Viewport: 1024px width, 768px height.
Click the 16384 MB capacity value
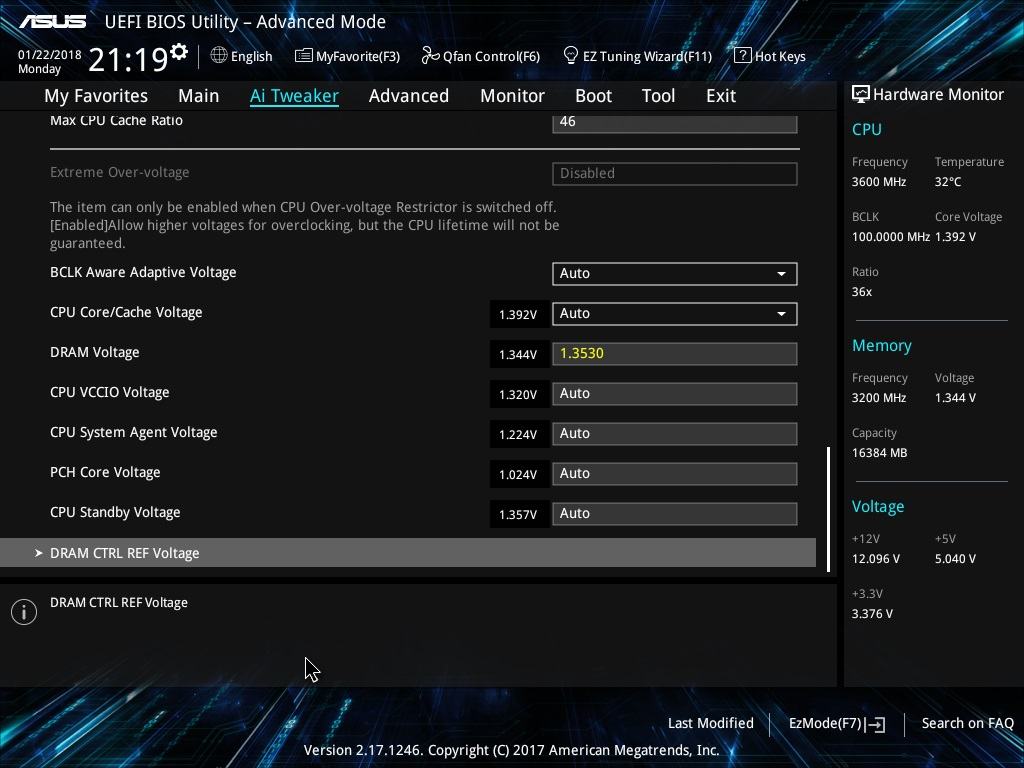880,453
